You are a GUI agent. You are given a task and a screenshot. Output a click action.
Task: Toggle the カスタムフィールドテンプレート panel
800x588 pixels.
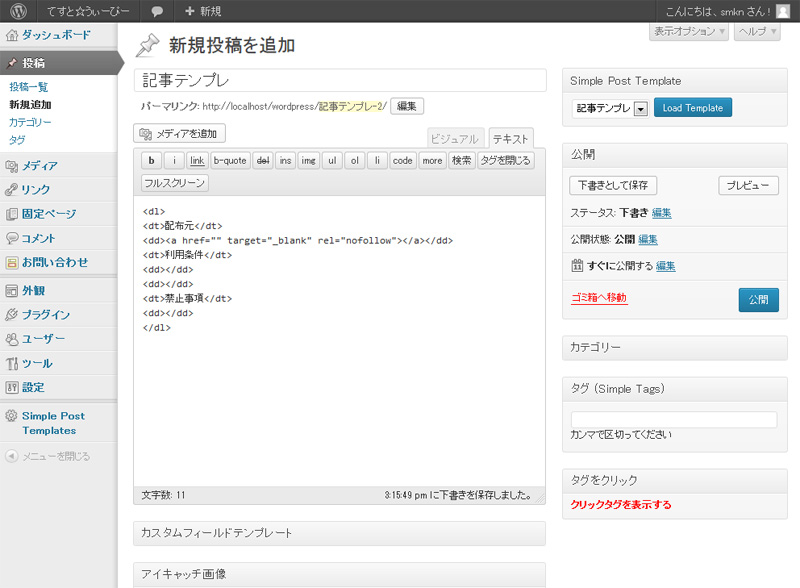339,534
